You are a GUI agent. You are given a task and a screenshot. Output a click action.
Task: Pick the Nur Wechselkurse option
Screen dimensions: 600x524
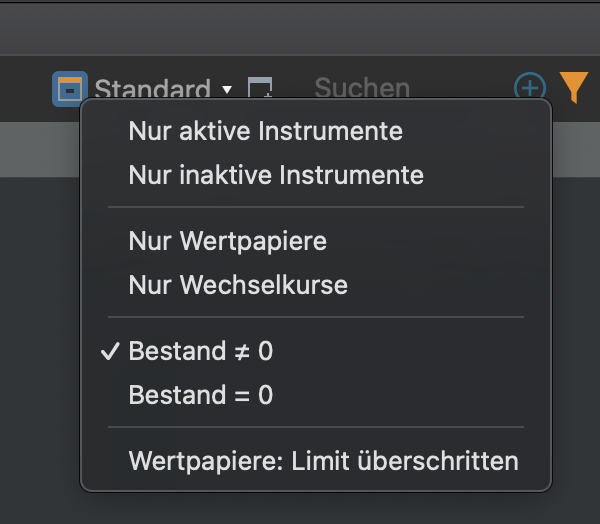click(x=238, y=285)
